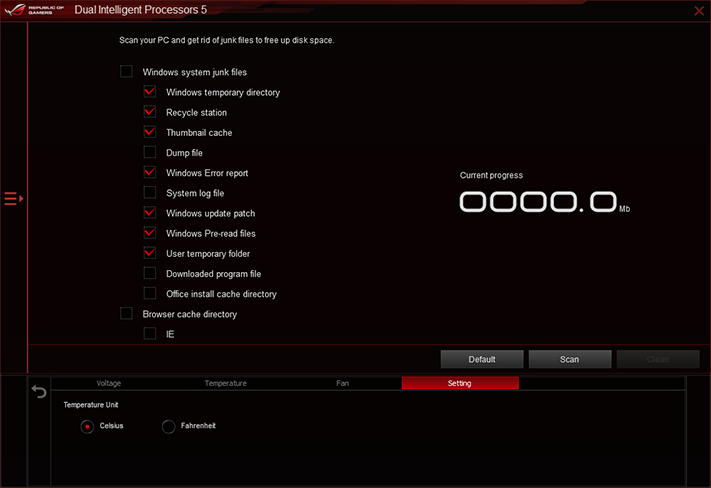
Task: Enable Dump file checkbox
Action: [x=150, y=152]
